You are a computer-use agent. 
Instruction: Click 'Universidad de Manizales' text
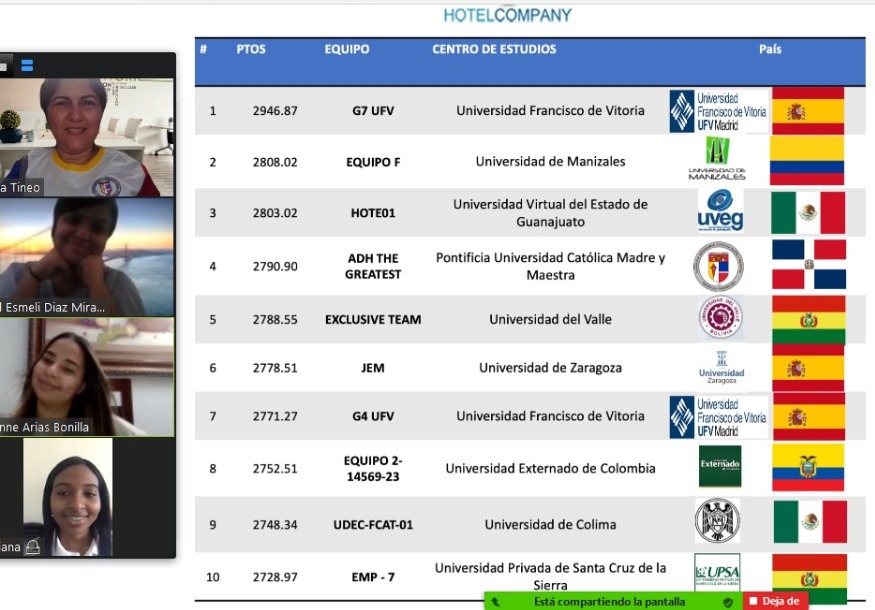click(550, 161)
